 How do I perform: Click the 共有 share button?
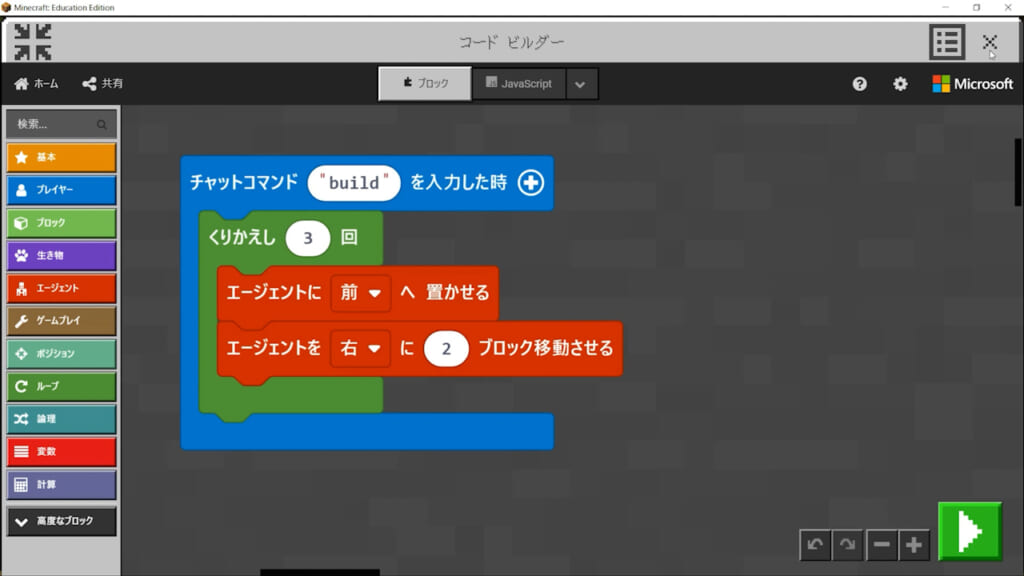tap(103, 84)
